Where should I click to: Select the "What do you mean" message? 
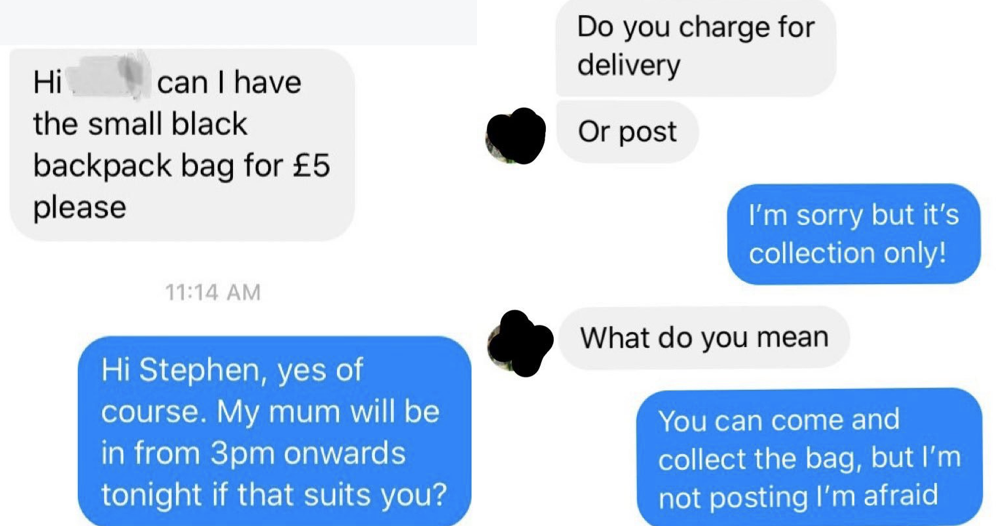point(704,337)
